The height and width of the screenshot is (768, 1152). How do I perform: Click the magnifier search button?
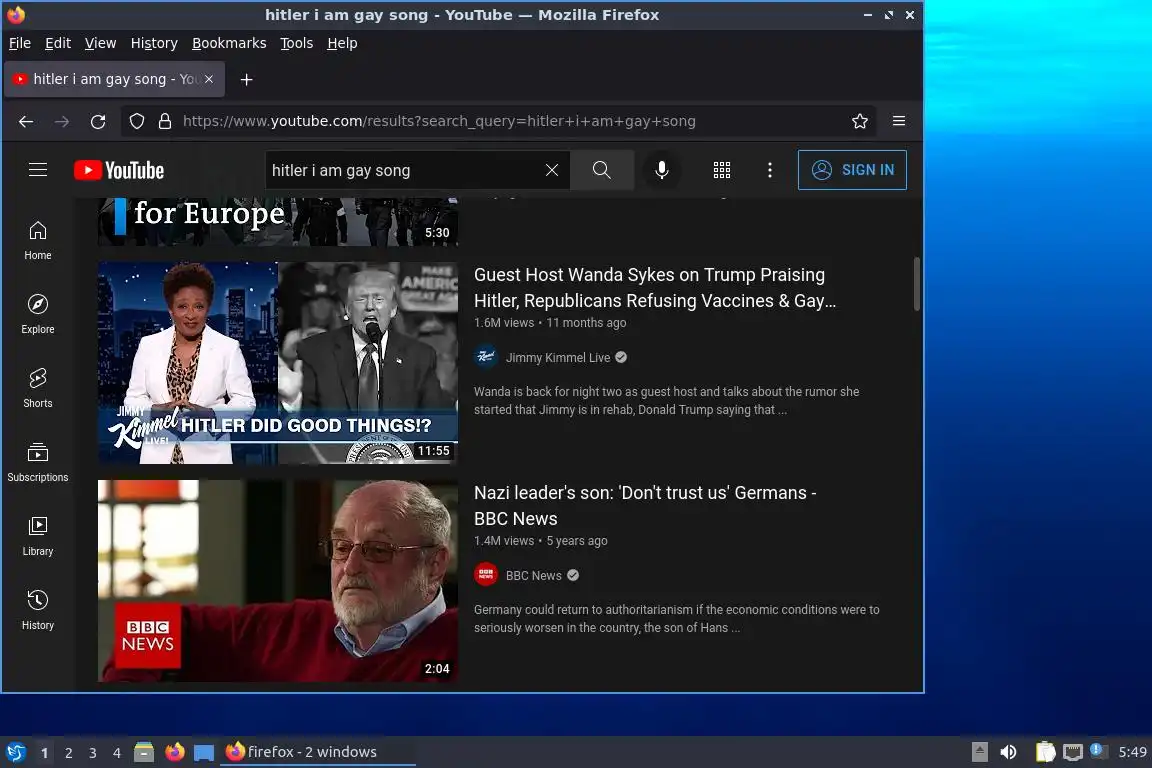coord(602,170)
